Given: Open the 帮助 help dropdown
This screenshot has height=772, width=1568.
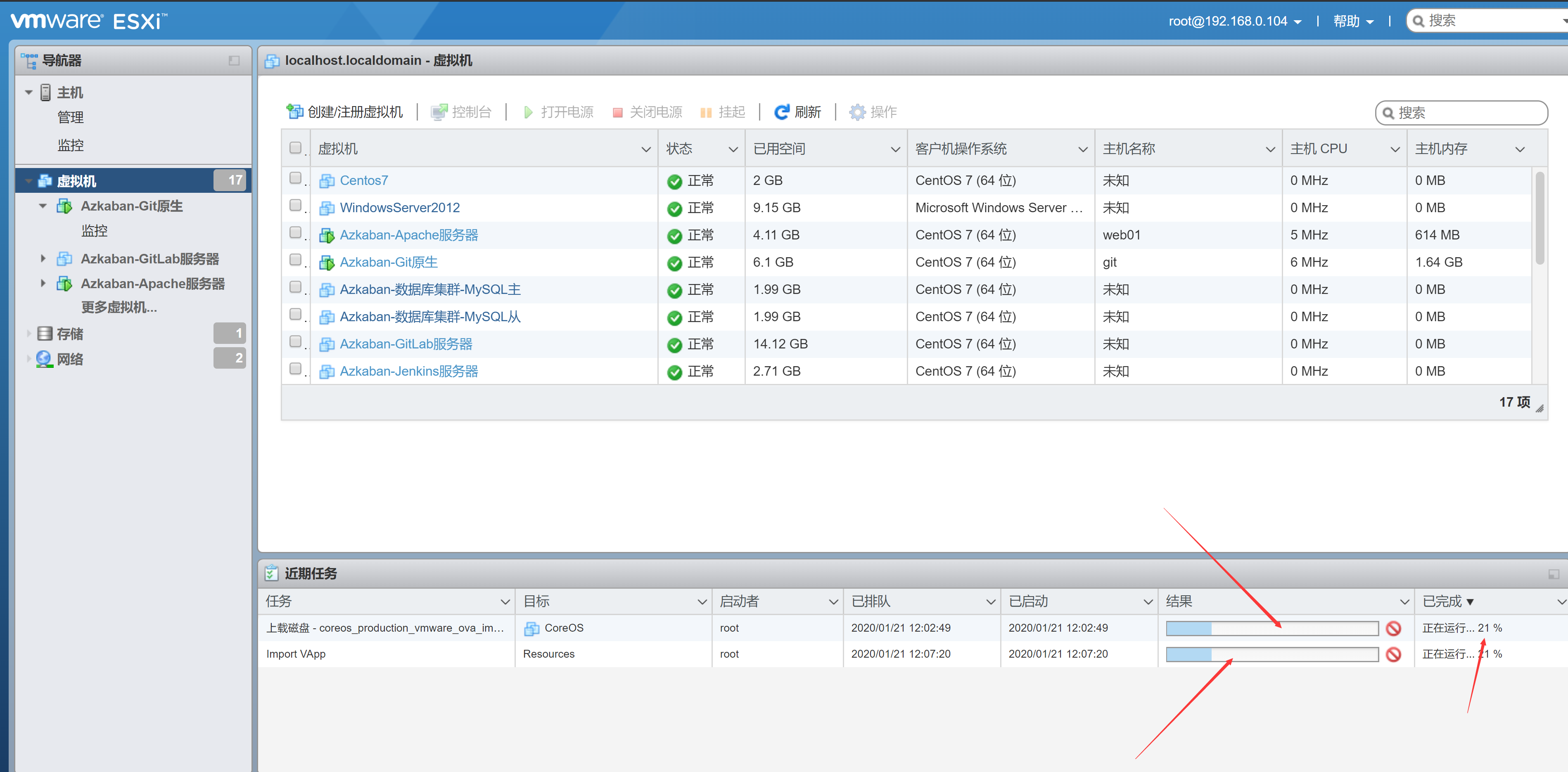Looking at the screenshot, I should 1353,21.
